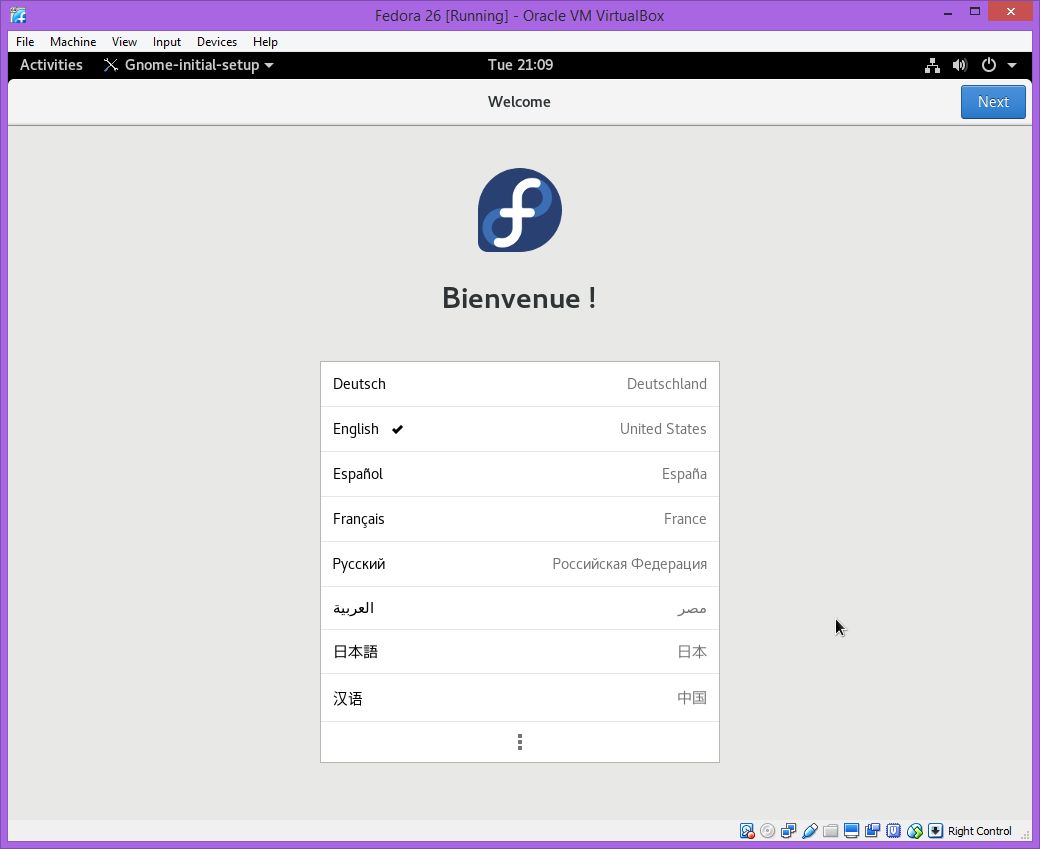Click the VirtualBox window title bar icon
The height and width of the screenshot is (849, 1040).
click(18, 15)
